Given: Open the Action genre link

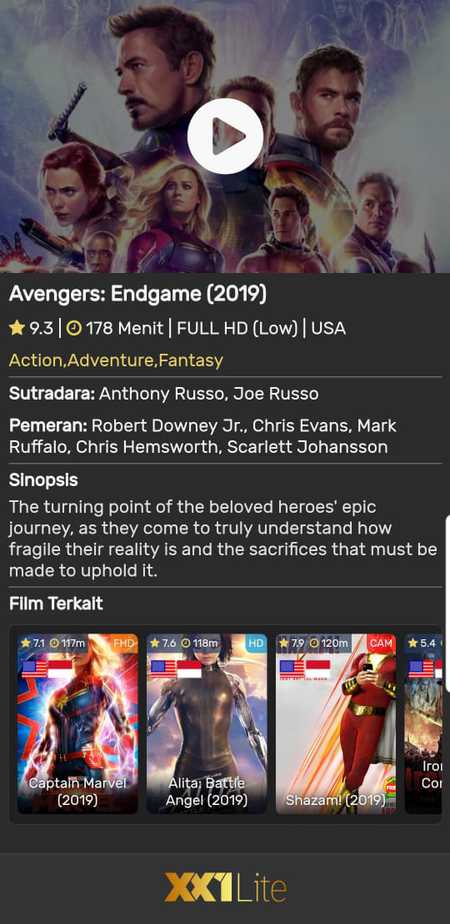Looking at the screenshot, I should click(35, 360).
